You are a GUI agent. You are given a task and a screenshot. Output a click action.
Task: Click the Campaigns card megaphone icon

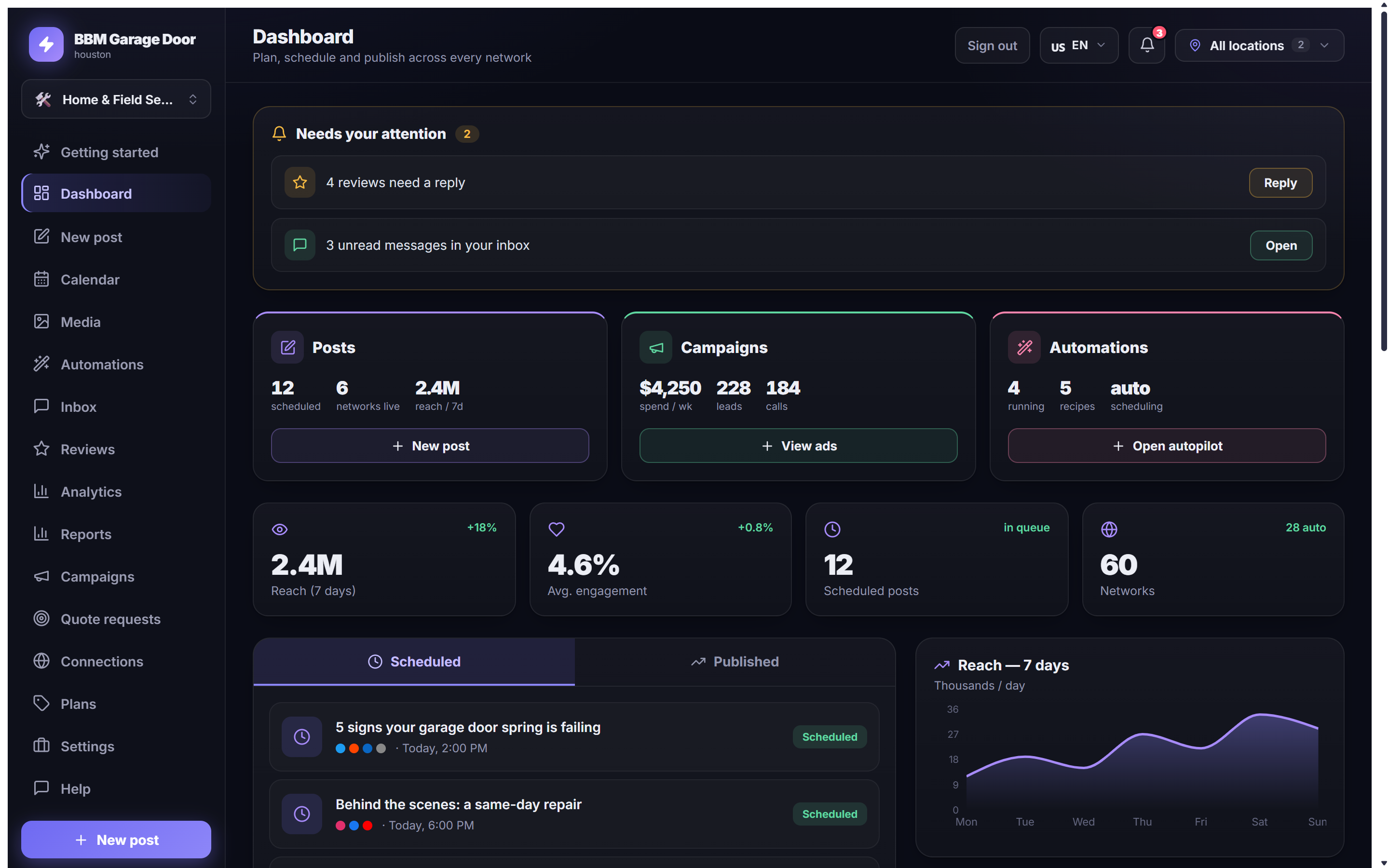click(x=656, y=347)
